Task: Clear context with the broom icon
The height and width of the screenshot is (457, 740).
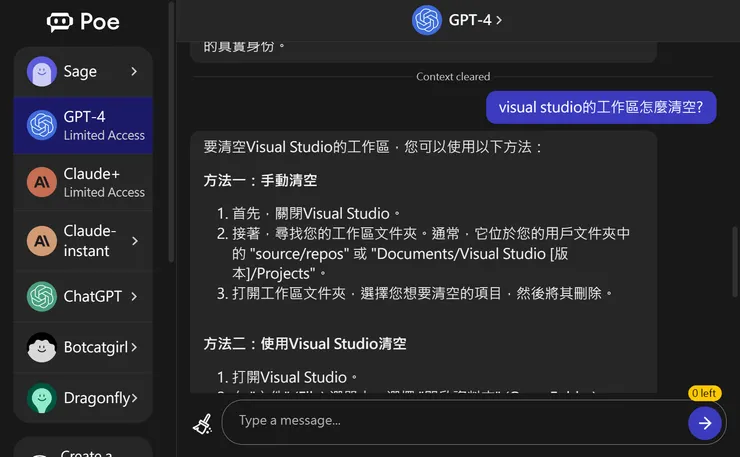Action: point(203,423)
